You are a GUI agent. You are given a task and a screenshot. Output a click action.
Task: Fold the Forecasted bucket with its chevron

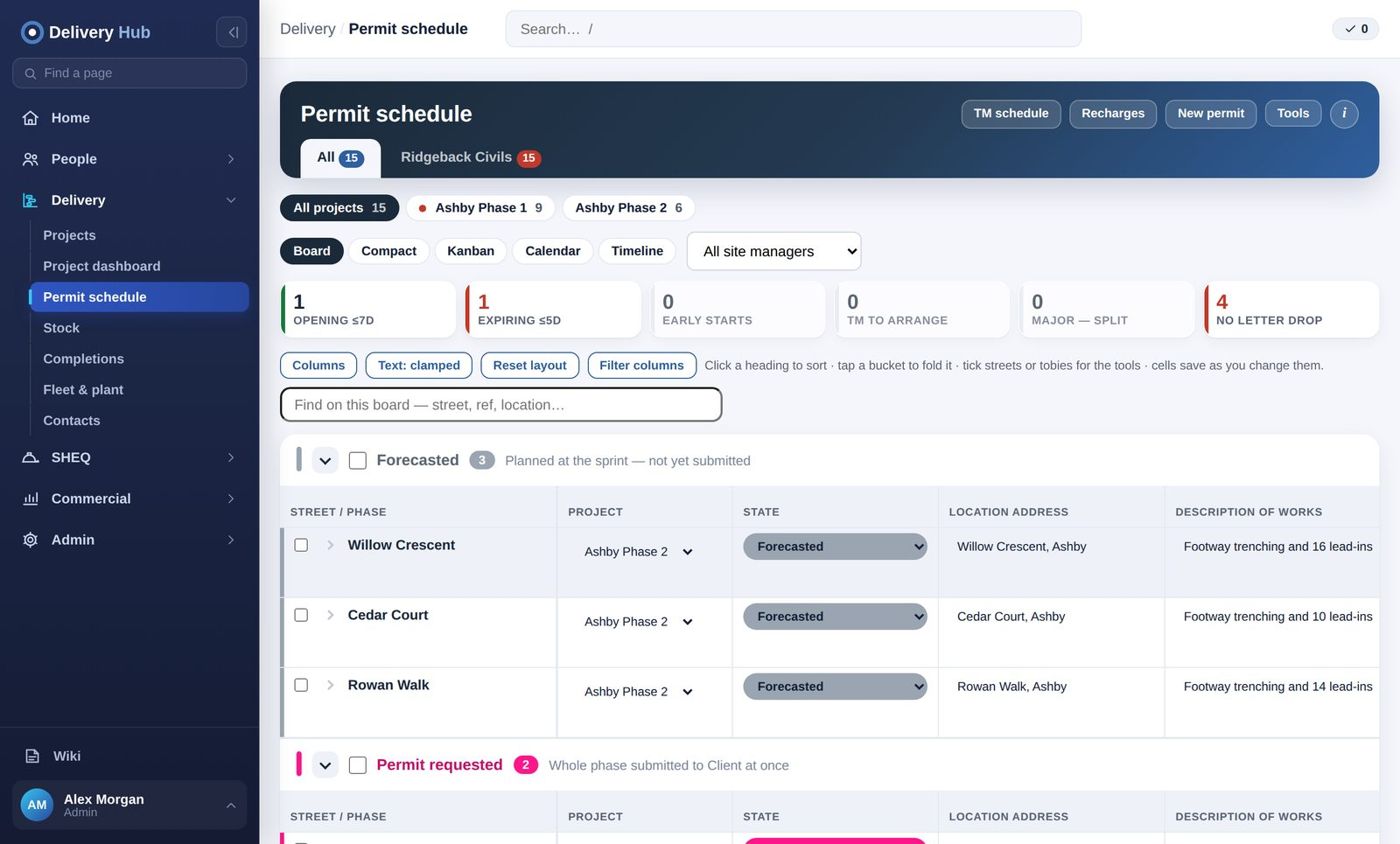pyautogui.click(x=325, y=461)
